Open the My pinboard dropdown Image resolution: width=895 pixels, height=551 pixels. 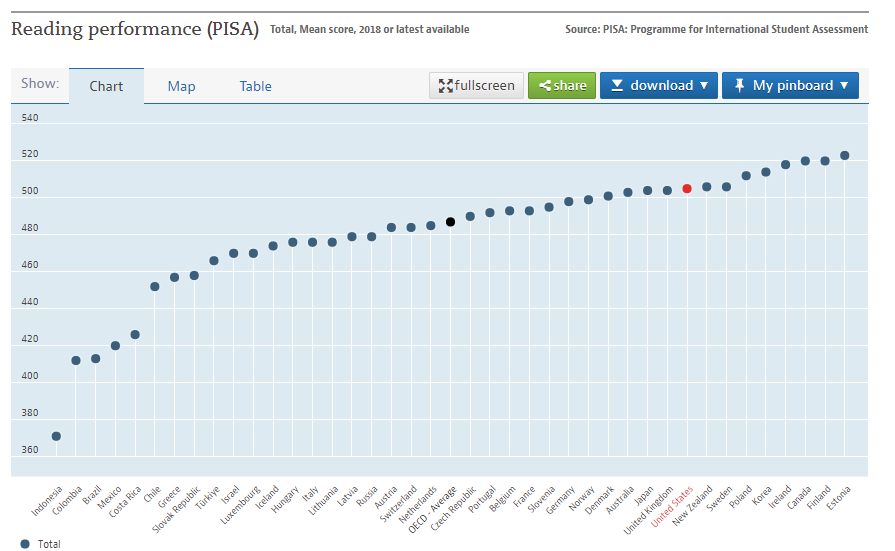tap(790, 86)
